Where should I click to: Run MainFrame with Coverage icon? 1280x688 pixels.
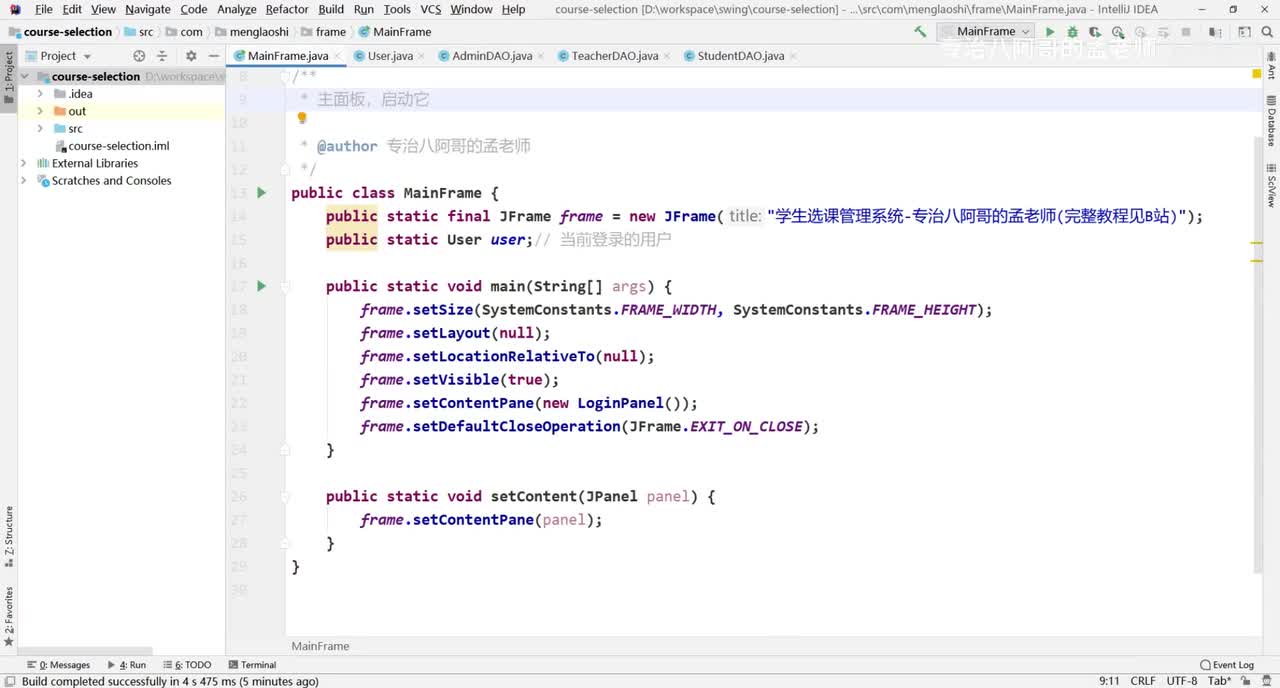pyautogui.click(x=1095, y=32)
